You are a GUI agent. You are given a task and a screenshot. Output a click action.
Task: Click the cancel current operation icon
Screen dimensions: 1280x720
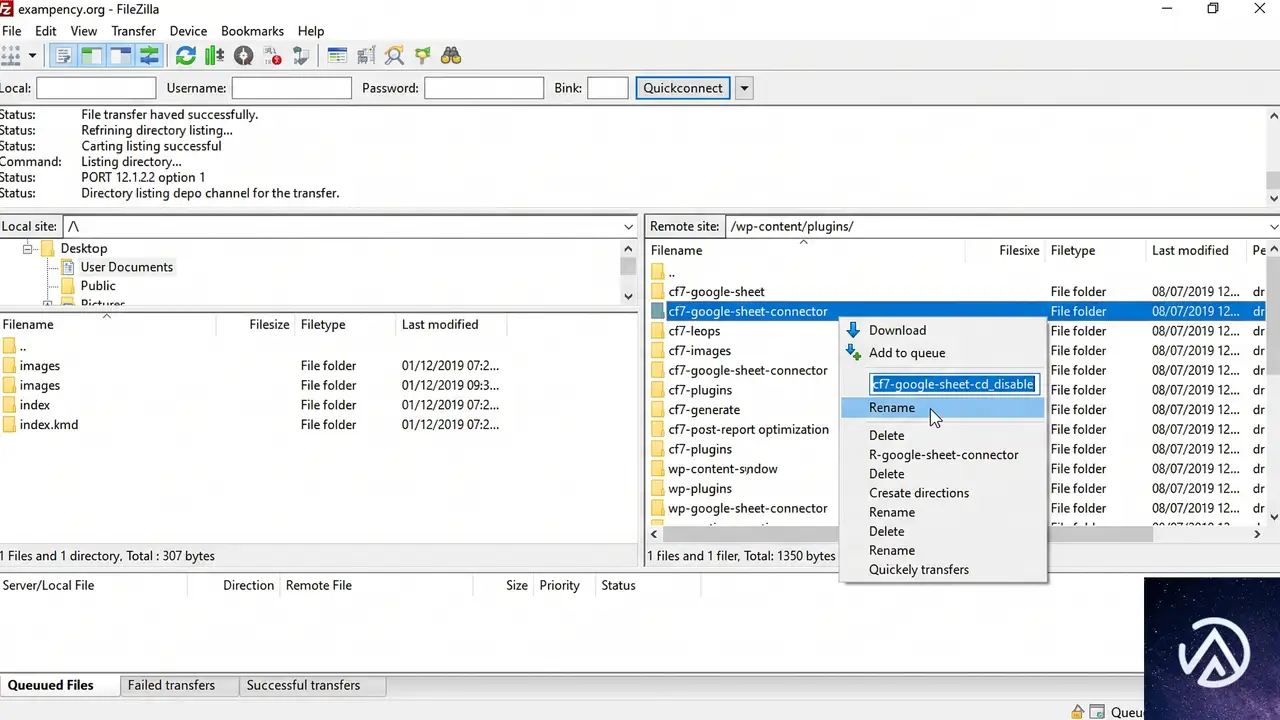coord(243,56)
